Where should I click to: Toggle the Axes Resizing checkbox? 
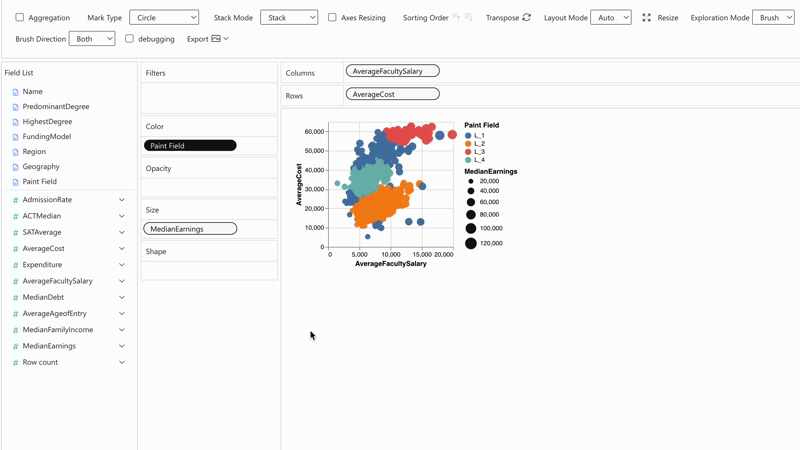click(x=332, y=18)
